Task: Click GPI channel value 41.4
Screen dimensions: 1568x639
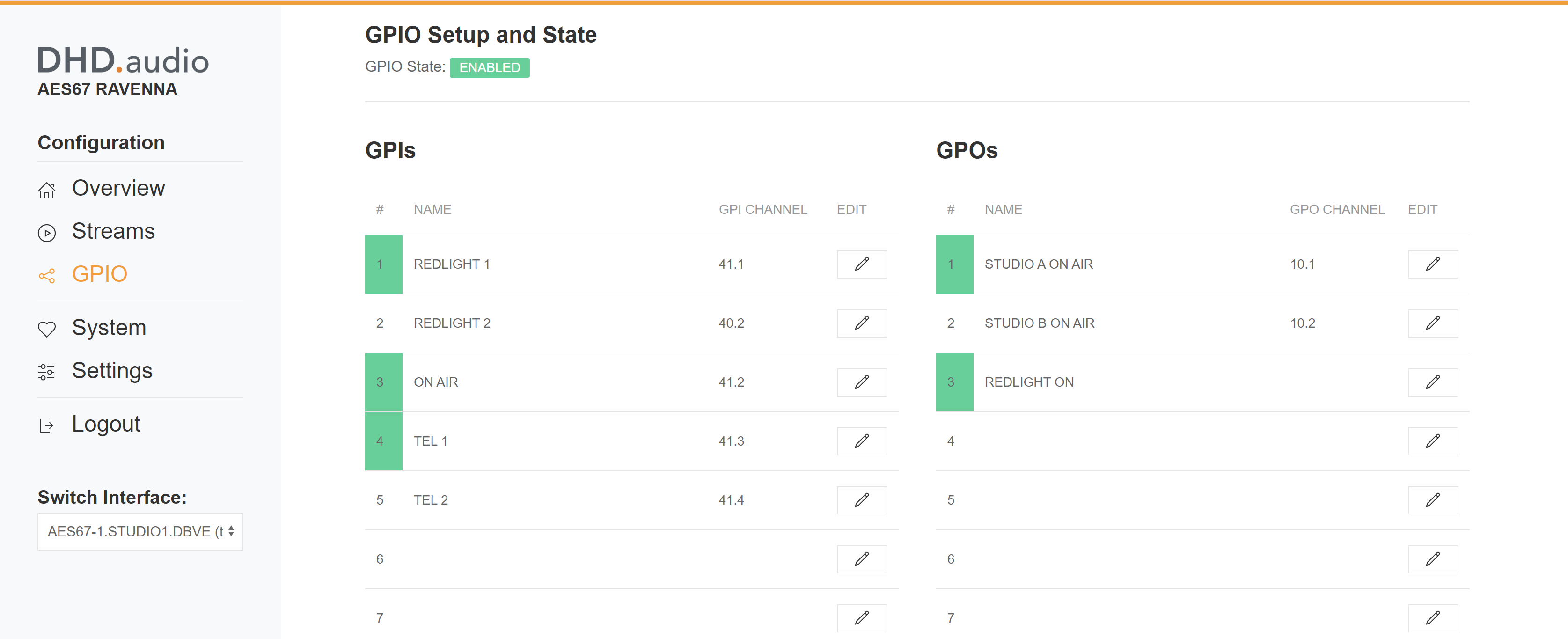Action: [x=731, y=500]
